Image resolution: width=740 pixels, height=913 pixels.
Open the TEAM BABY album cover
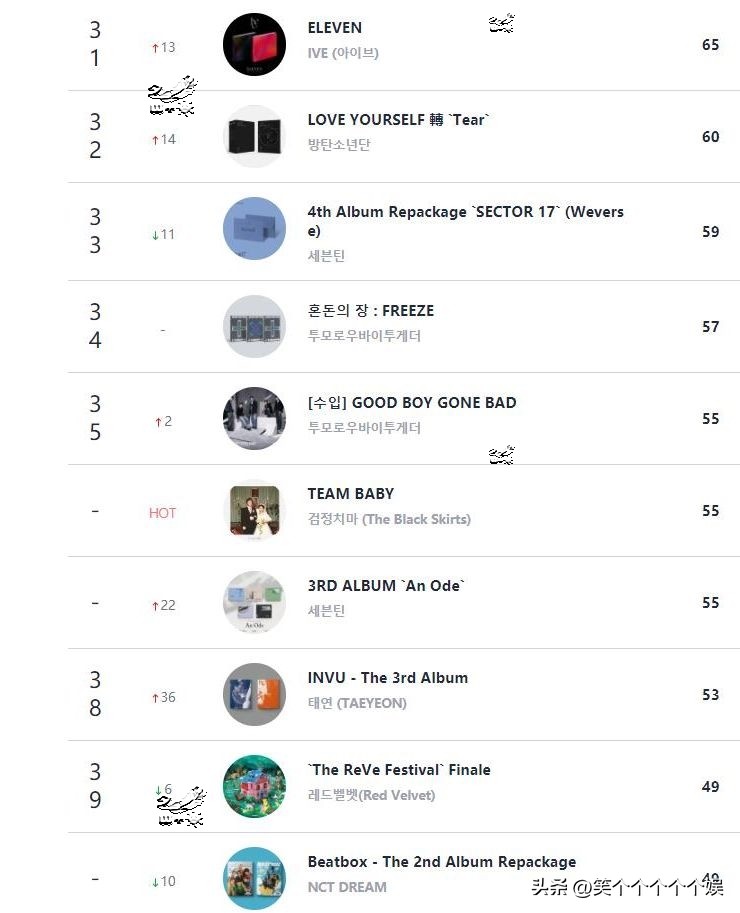point(254,510)
